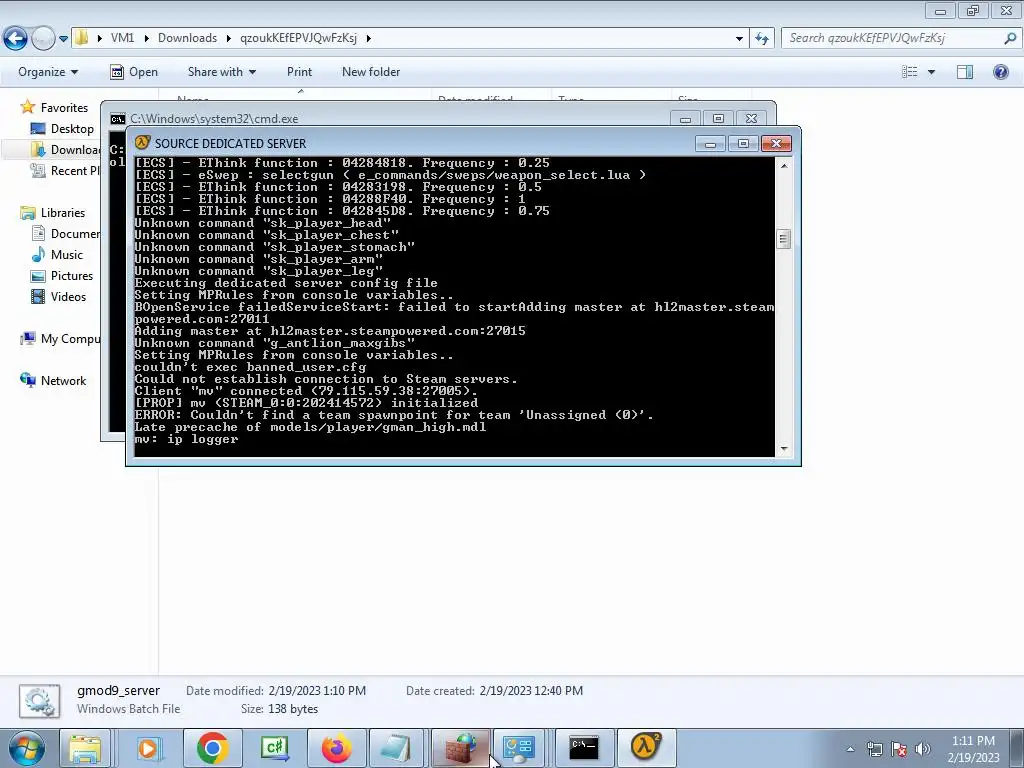Select Downloads in the navigation pane

(66, 150)
